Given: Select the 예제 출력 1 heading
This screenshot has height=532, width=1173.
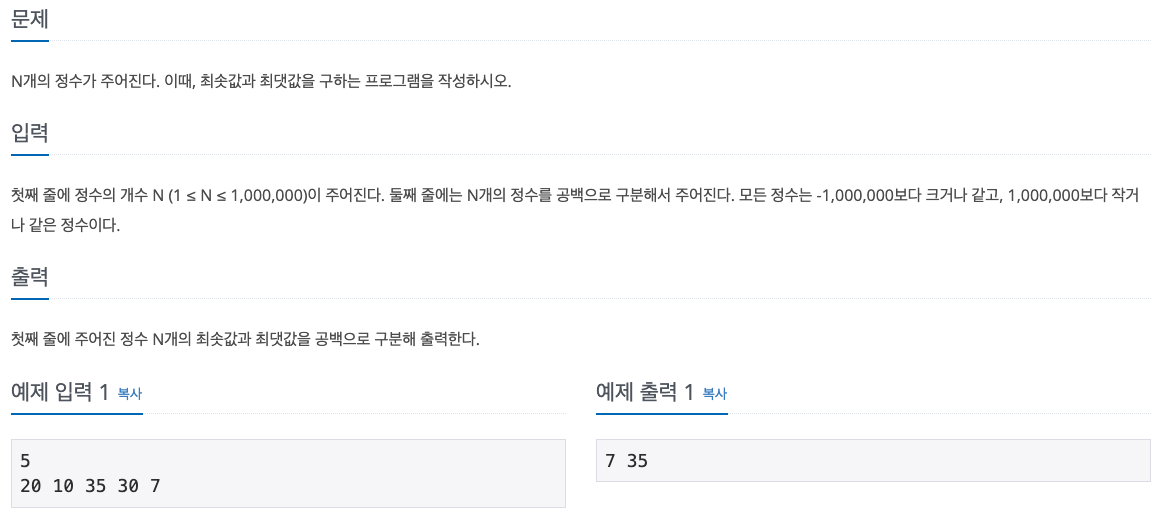Looking at the screenshot, I should (x=646, y=391).
